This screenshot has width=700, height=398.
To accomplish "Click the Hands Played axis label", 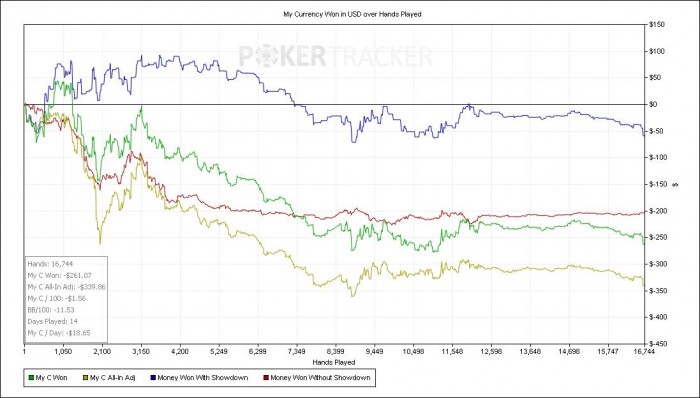I will tap(334, 362).
